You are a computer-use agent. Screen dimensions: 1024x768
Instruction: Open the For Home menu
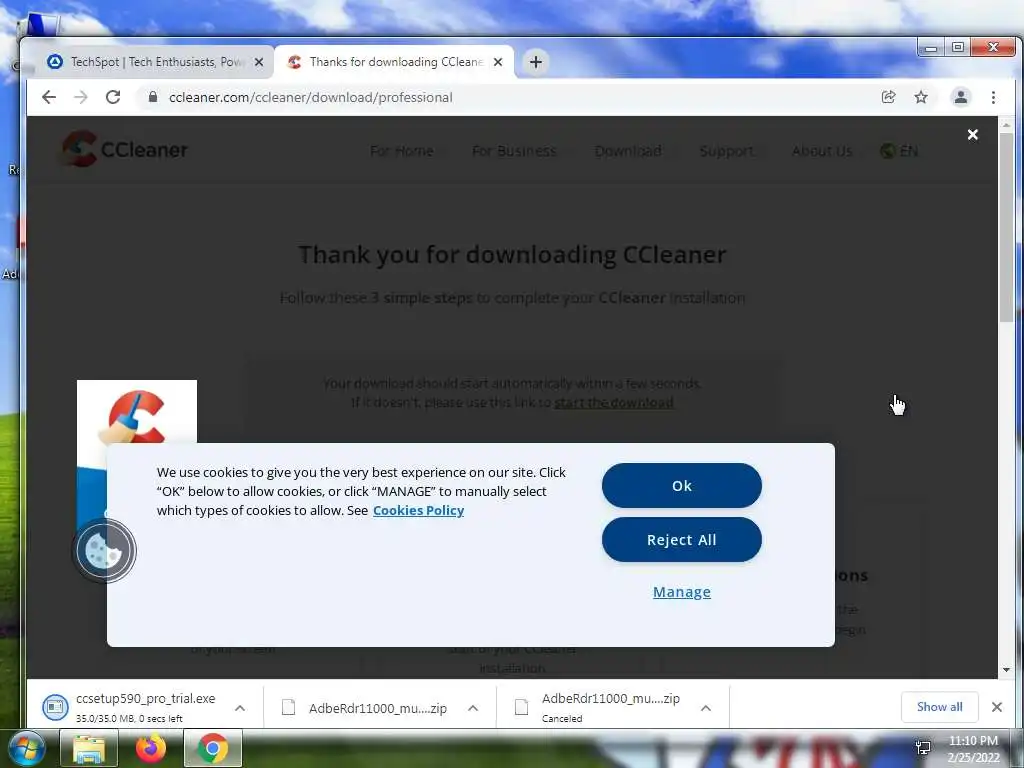point(402,152)
